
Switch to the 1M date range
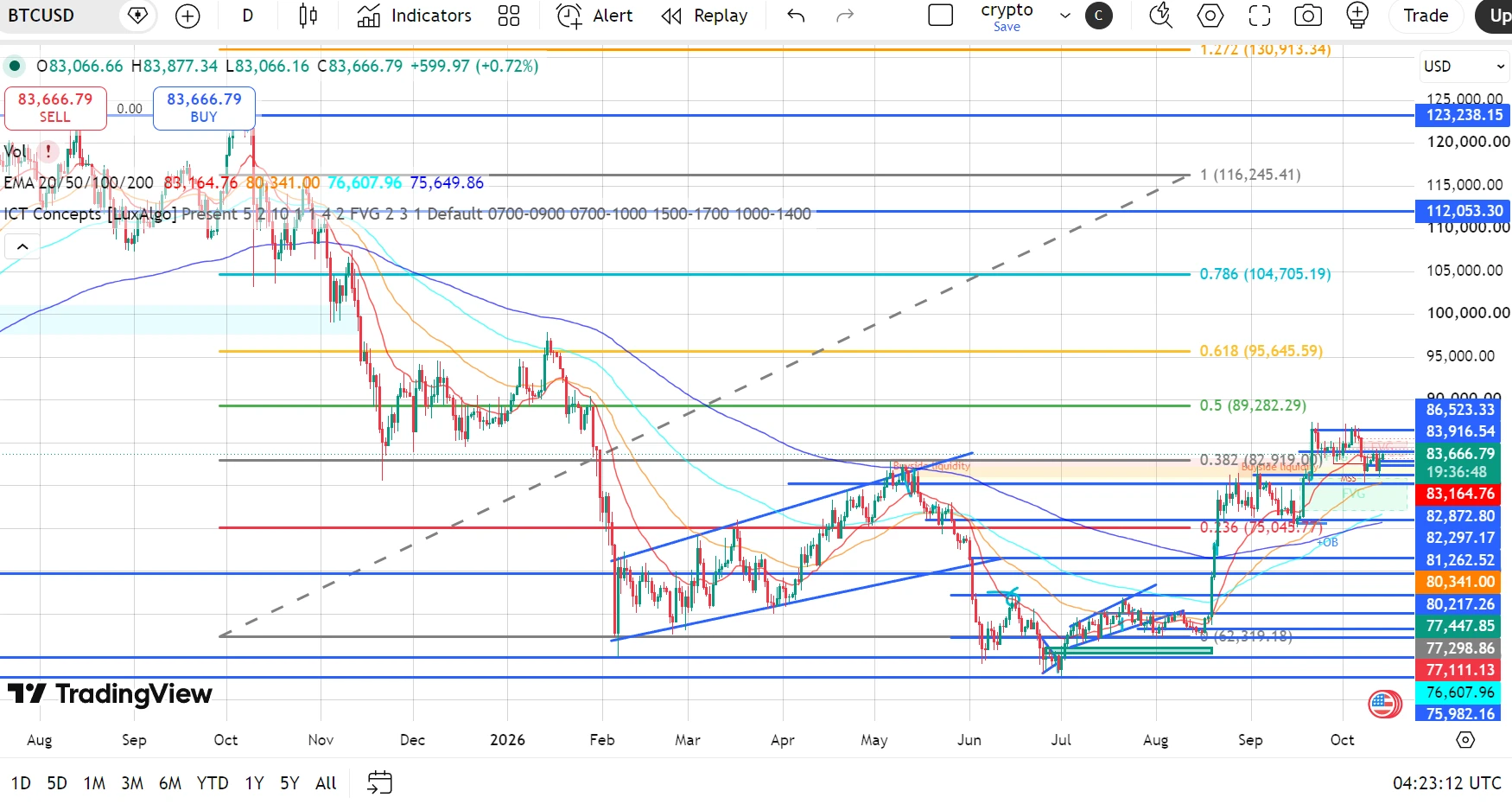(94, 783)
